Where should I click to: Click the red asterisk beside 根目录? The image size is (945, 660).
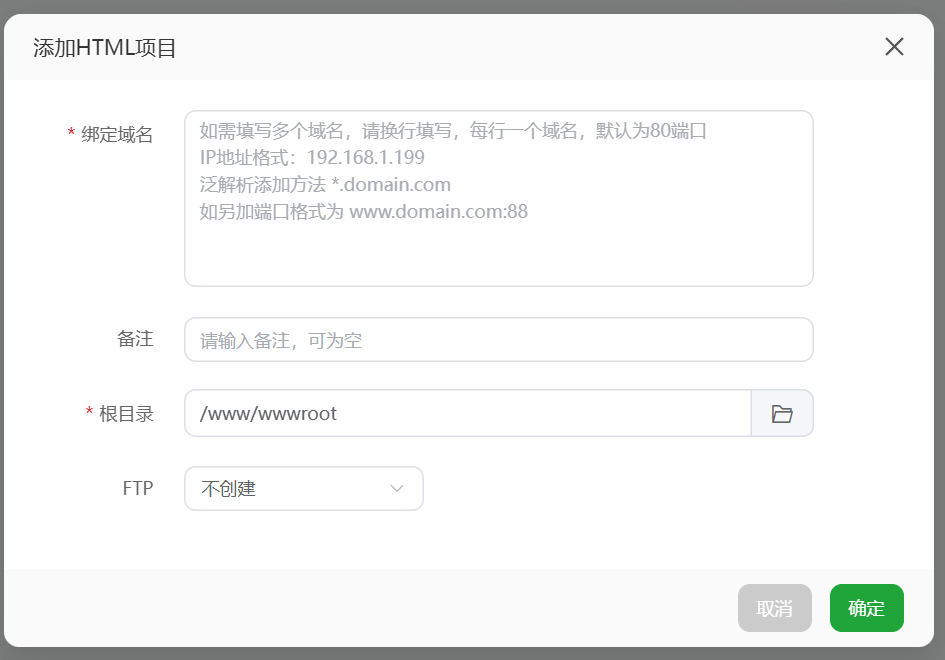click(89, 414)
